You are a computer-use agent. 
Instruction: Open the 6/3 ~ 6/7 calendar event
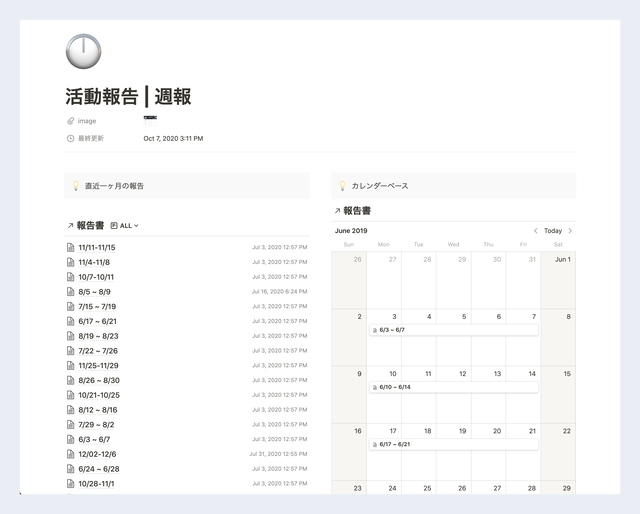click(x=453, y=330)
